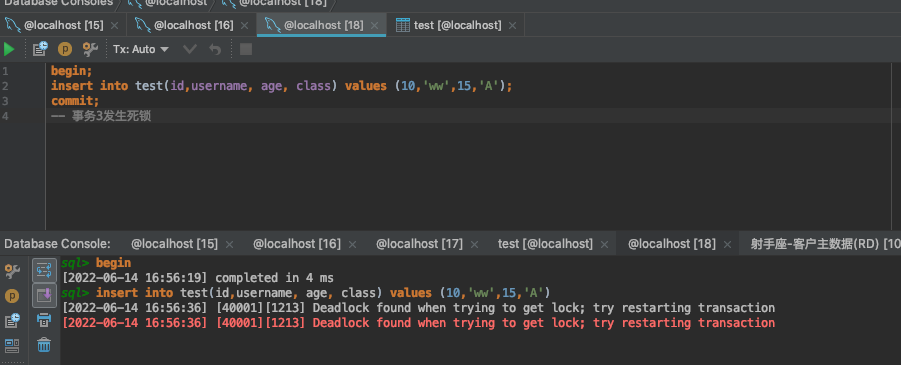The height and width of the screenshot is (365, 901).
Task: Open the @localhost [17] output console tab
Action: click(419, 244)
